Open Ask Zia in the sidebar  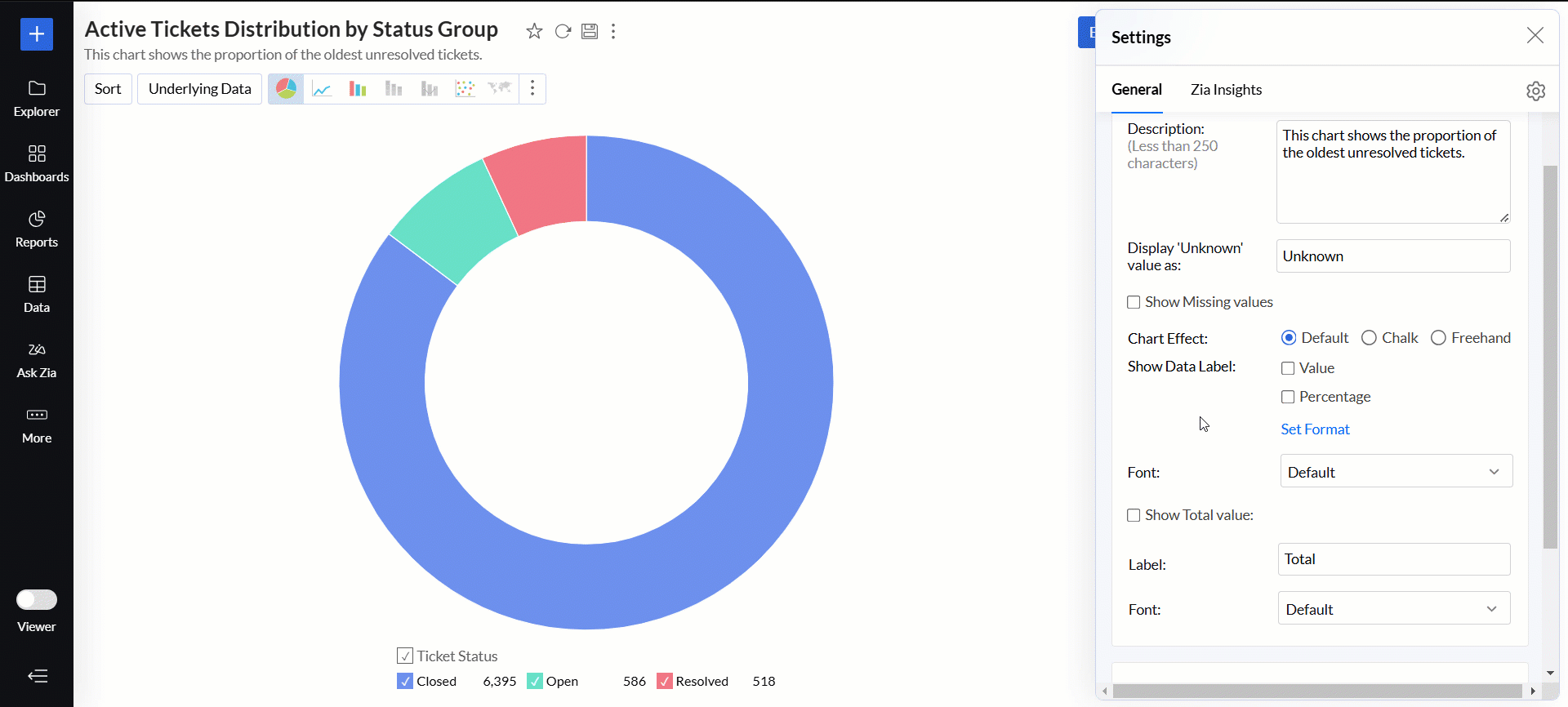point(37,359)
